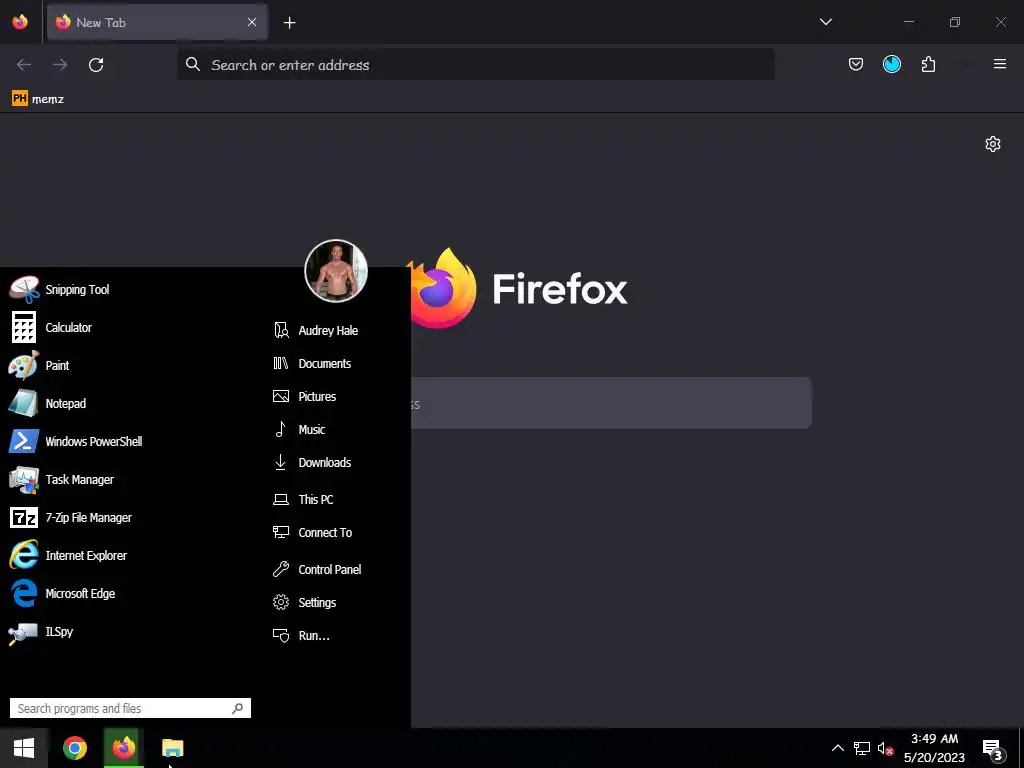Open a new Firefox tab
This screenshot has width=1024, height=768.
click(289, 23)
